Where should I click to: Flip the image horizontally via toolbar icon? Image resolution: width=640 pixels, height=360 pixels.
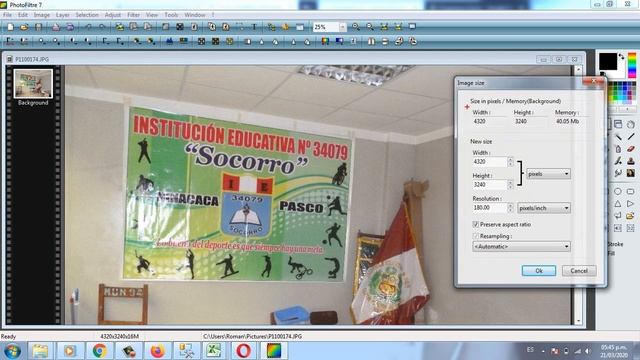(x=371, y=41)
